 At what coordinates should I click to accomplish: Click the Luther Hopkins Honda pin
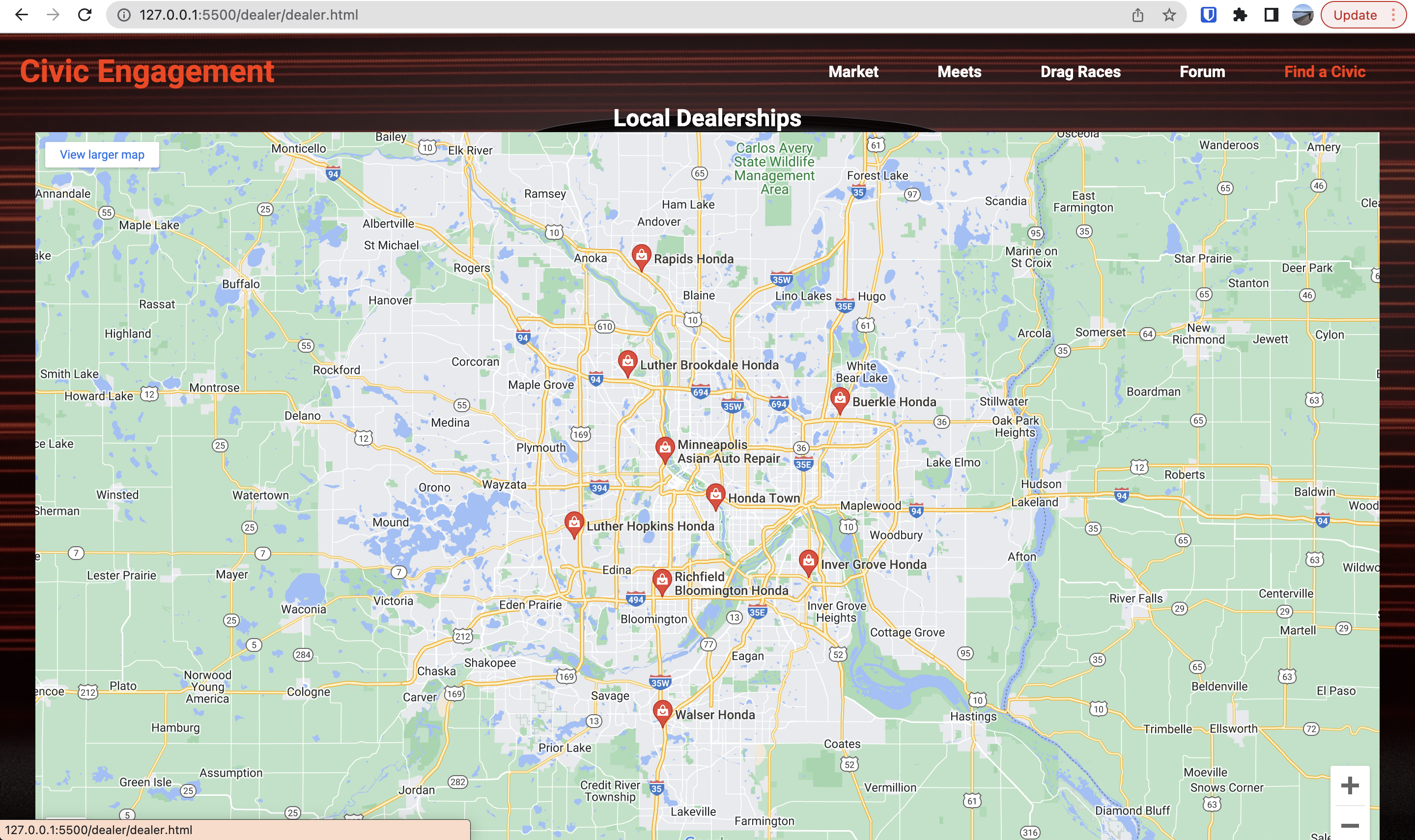tap(574, 524)
